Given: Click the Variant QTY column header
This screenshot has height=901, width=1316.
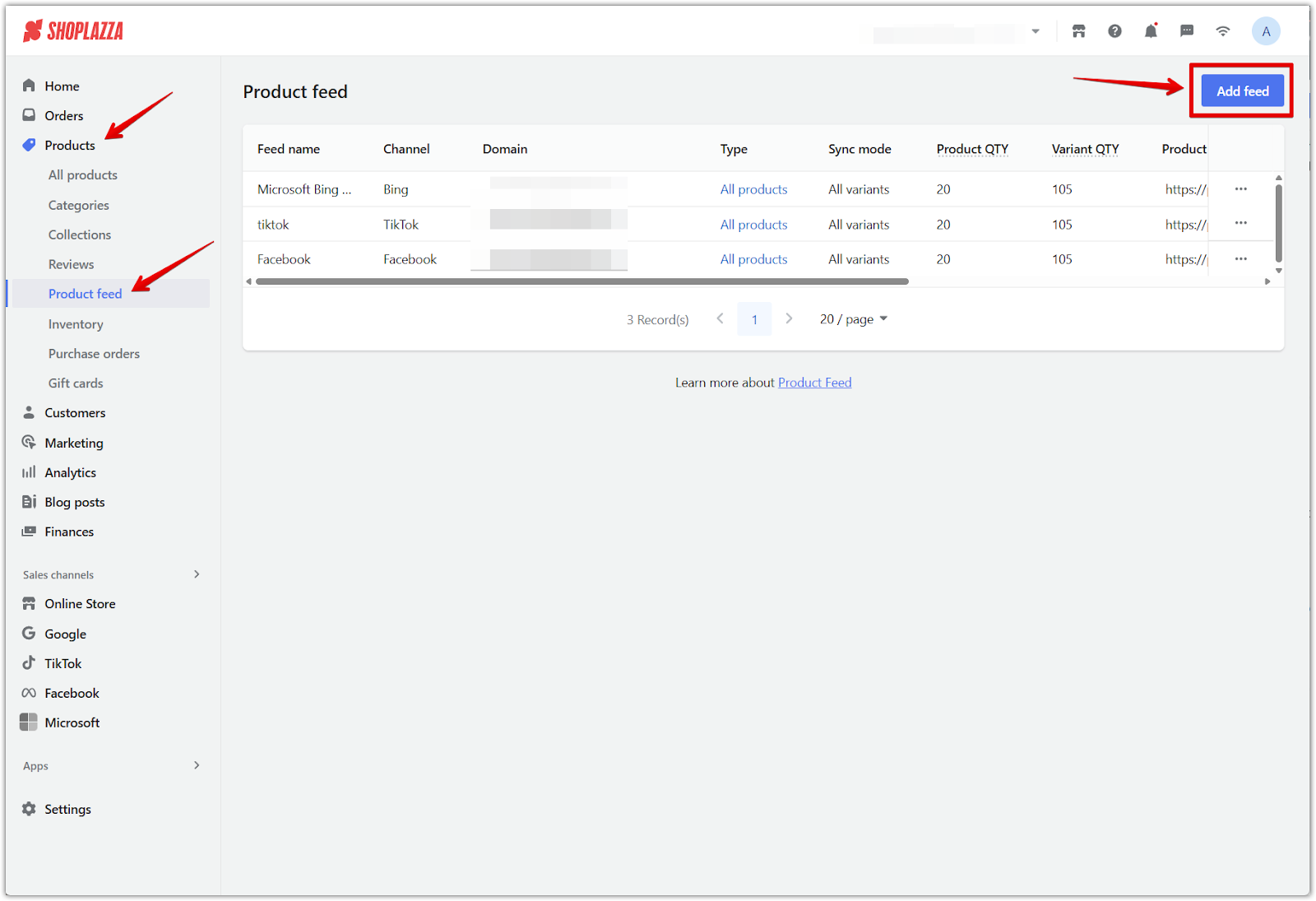Looking at the screenshot, I should [1085, 149].
